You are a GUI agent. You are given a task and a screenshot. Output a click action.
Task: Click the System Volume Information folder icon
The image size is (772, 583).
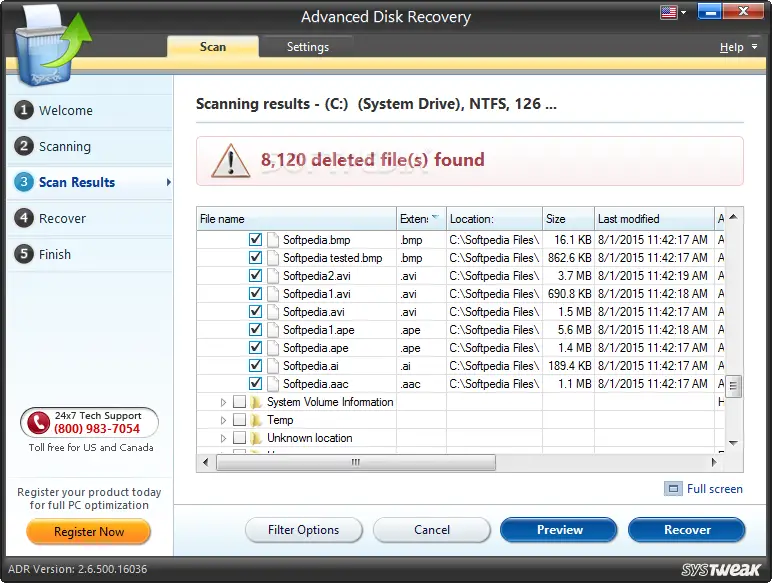[x=256, y=402]
